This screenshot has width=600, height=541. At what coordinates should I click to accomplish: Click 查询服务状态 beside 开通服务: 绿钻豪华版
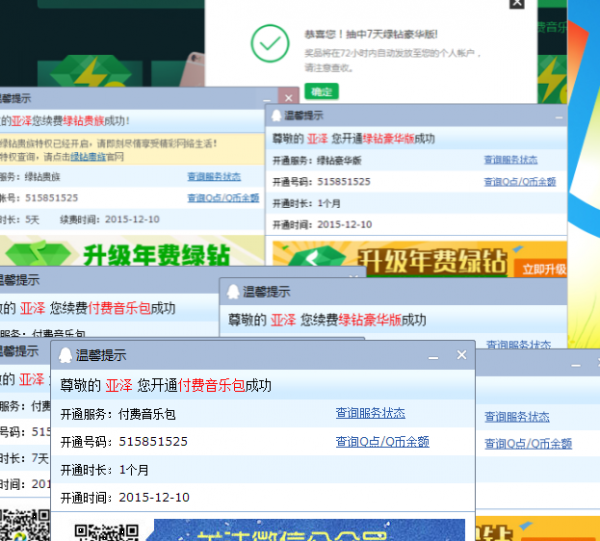tap(510, 160)
